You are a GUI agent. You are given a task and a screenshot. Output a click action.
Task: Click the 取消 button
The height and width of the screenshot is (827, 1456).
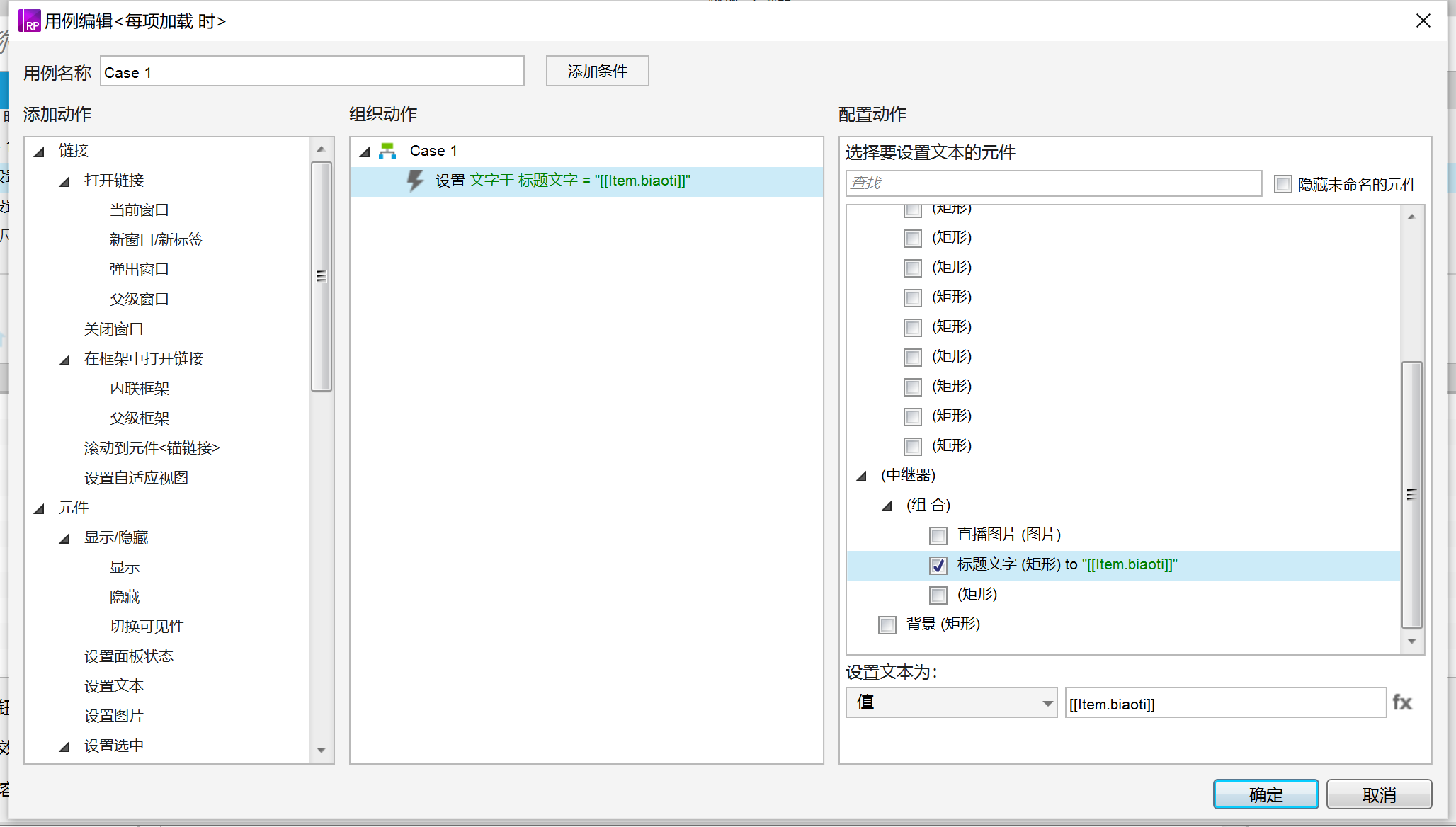click(1379, 794)
